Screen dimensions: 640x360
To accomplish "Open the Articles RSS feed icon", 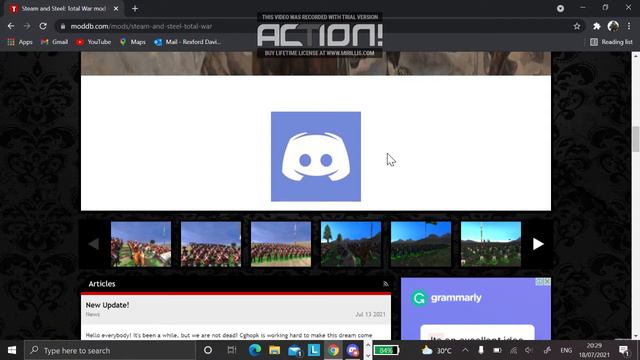I will 386,284.
